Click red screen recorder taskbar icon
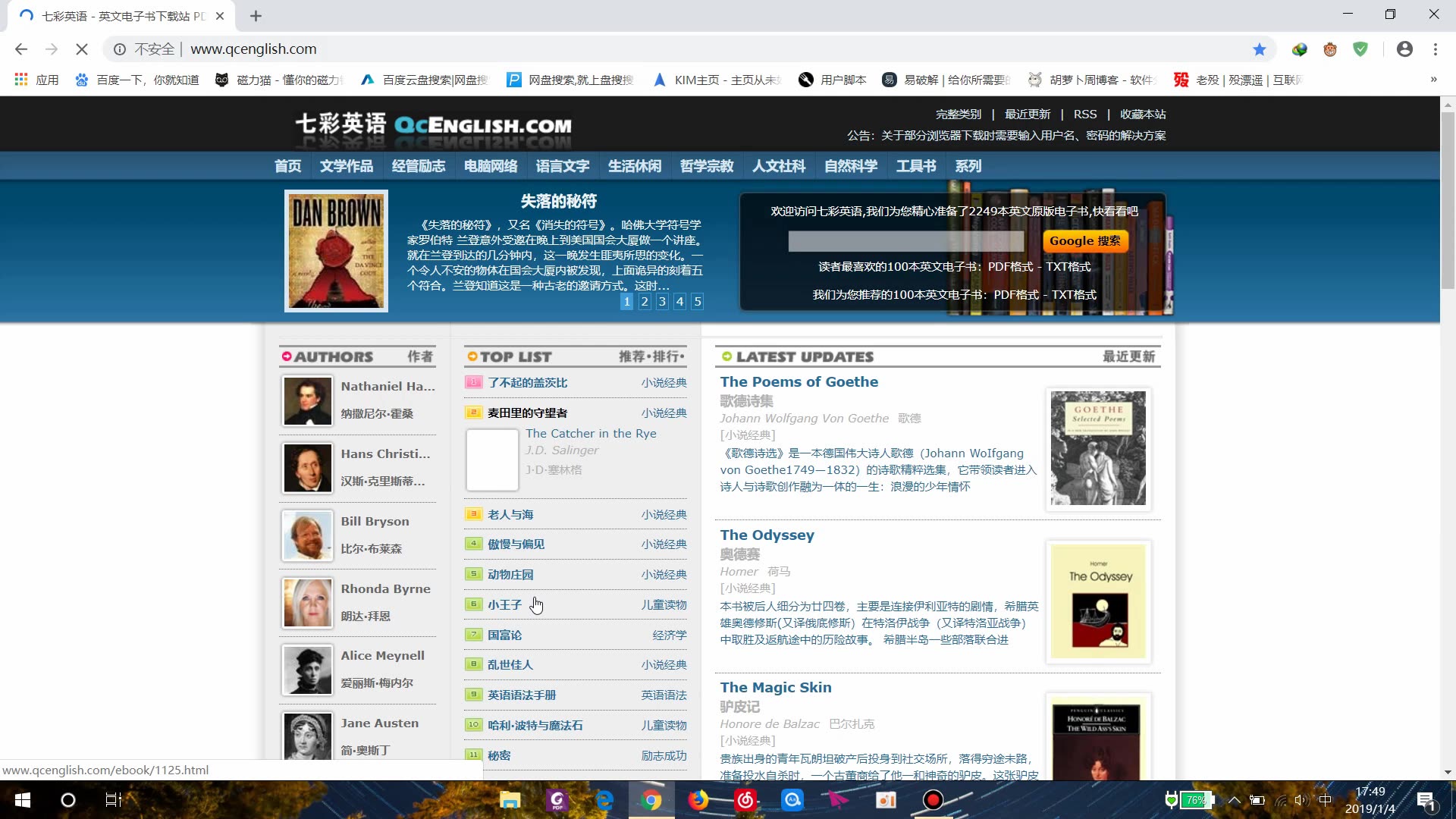This screenshot has height=819, width=1456. 933,800
